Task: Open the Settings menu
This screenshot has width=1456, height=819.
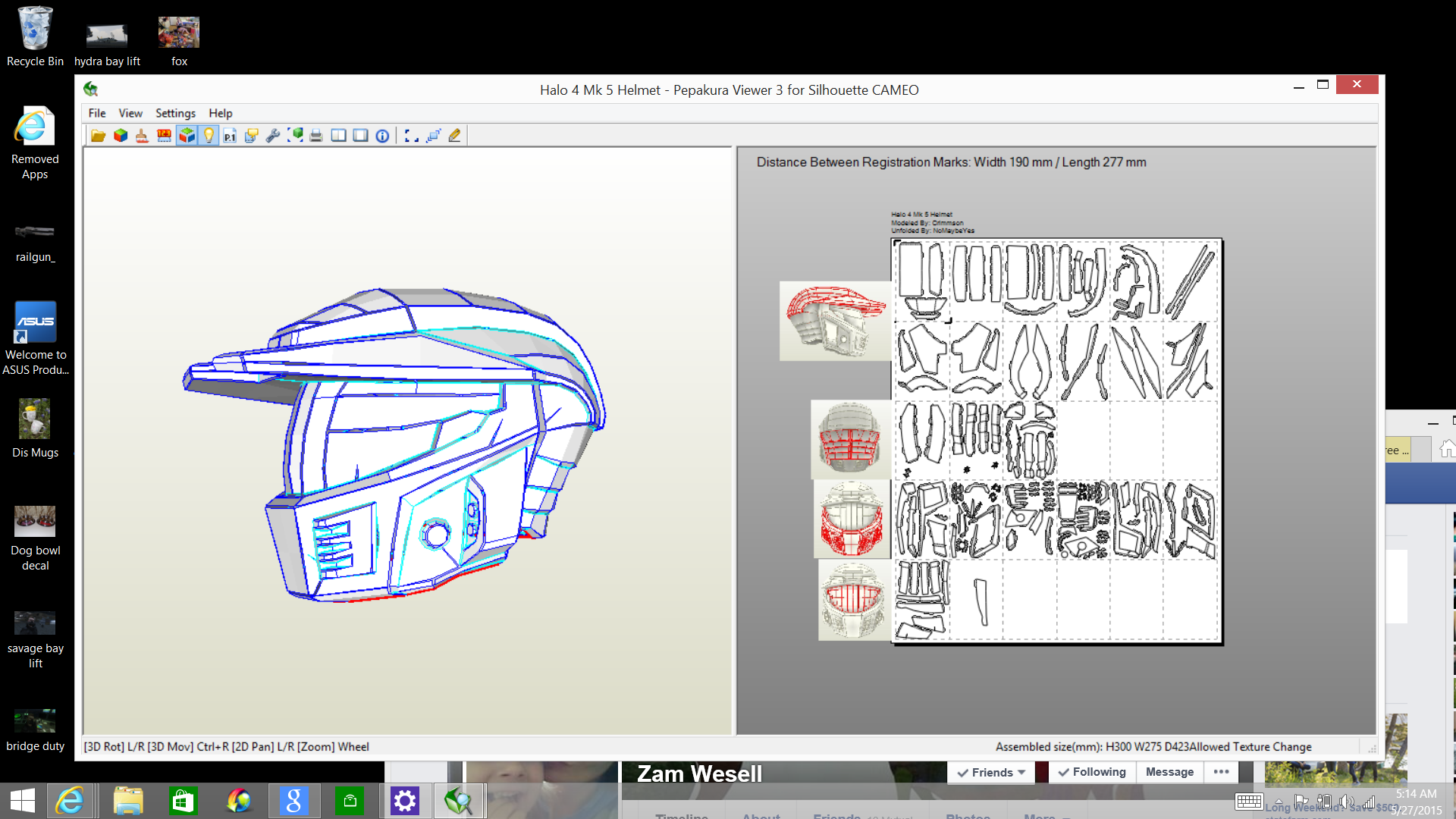Action: pyautogui.click(x=175, y=113)
